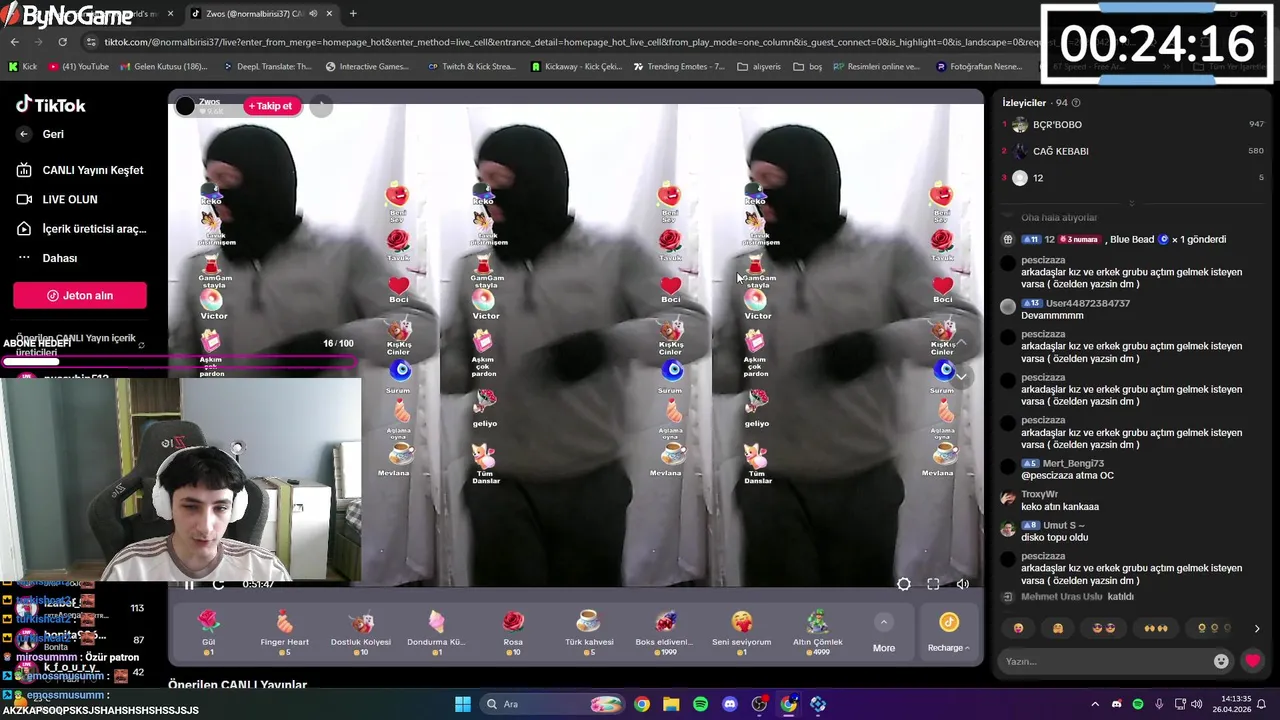Mute the live stream volume
Image resolution: width=1280 pixels, height=720 pixels.
pyautogui.click(x=962, y=584)
